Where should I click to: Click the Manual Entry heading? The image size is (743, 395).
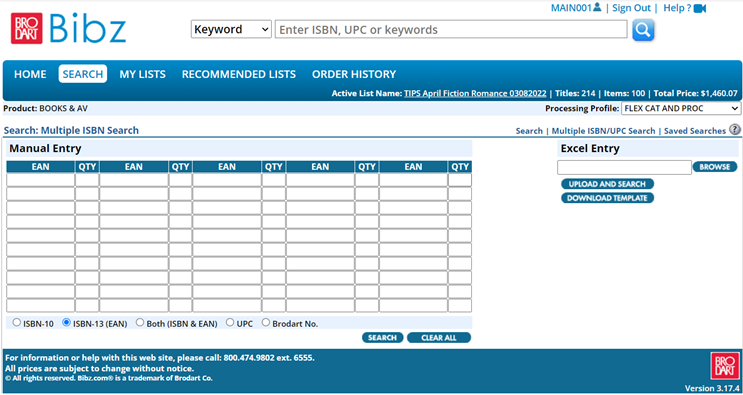pos(45,148)
